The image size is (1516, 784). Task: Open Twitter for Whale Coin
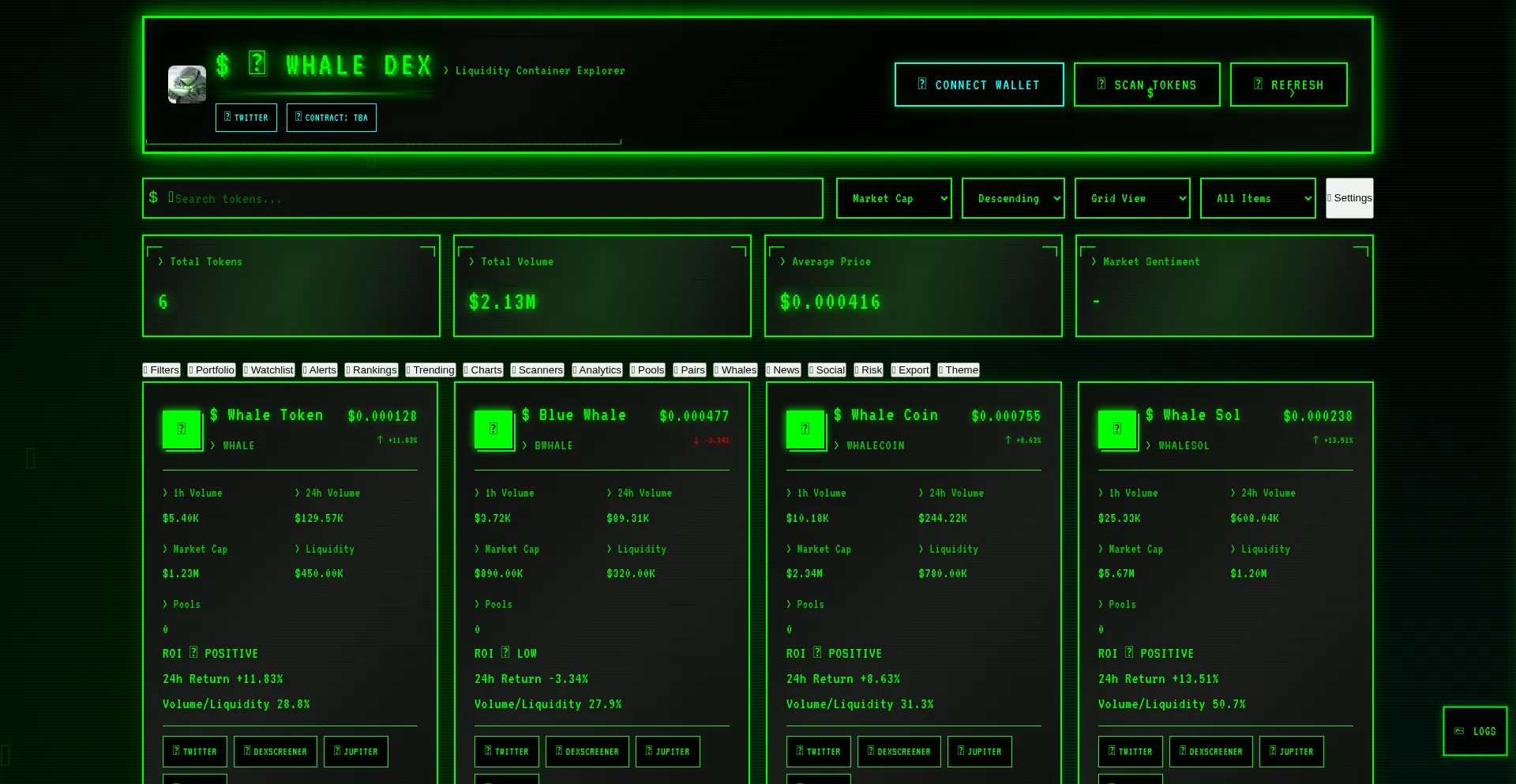818,752
